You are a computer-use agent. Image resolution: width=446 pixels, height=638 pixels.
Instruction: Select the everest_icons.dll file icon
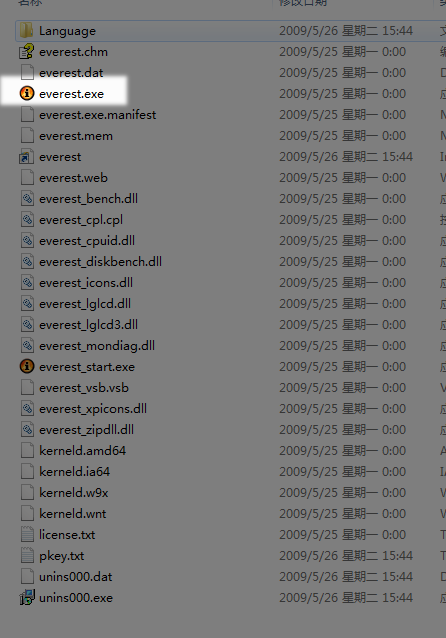click(27, 282)
